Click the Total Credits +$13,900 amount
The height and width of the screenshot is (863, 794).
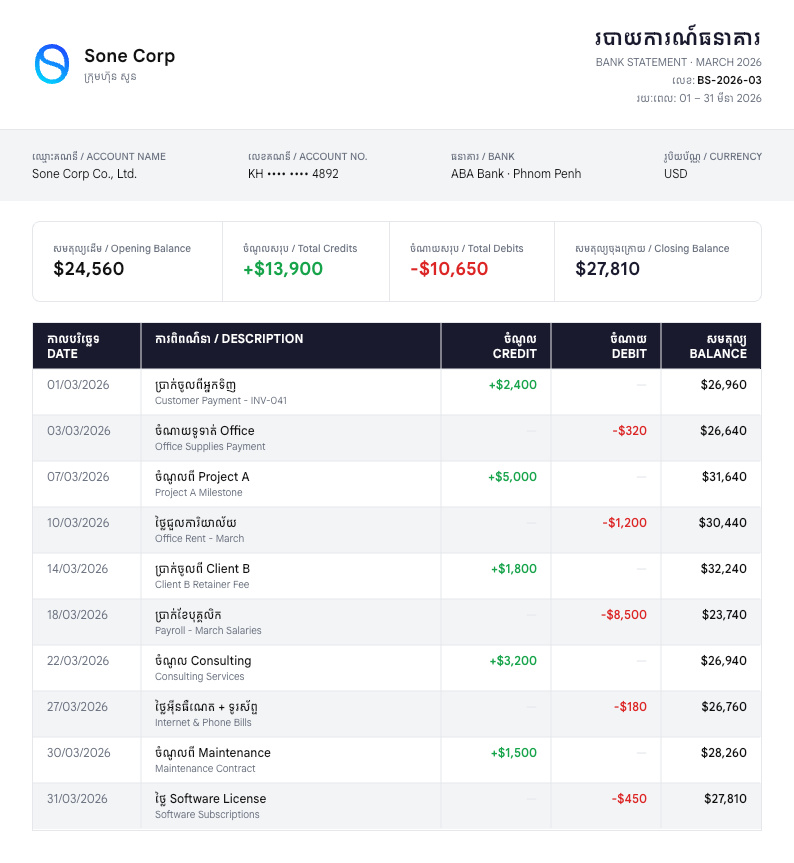pyautogui.click(x=283, y=269)
